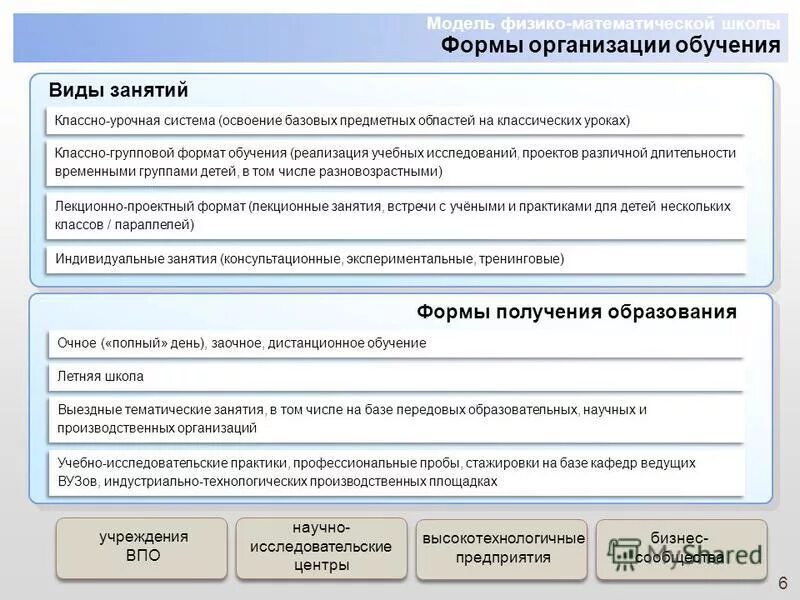Click the 'учреждения ВПО' box
The height and width of the screenshot is (600, 800).
click(x=142, y=548)
